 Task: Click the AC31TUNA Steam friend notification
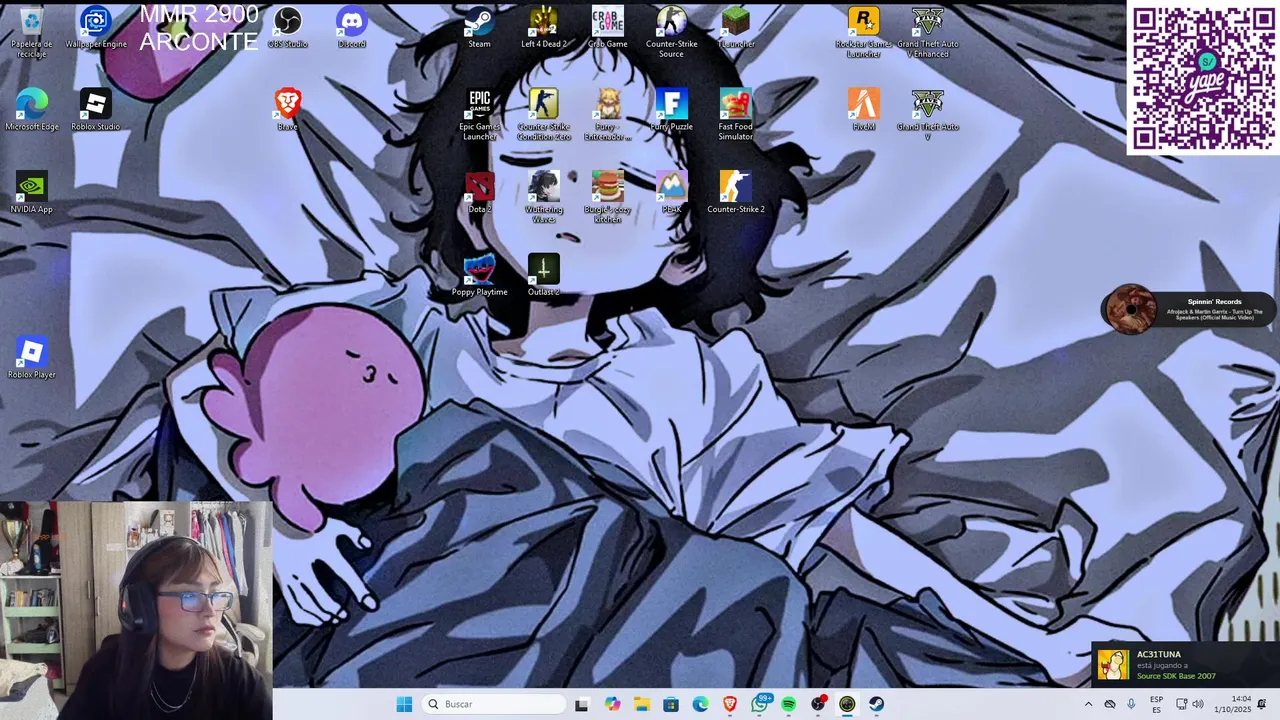tap(1185, 665)
